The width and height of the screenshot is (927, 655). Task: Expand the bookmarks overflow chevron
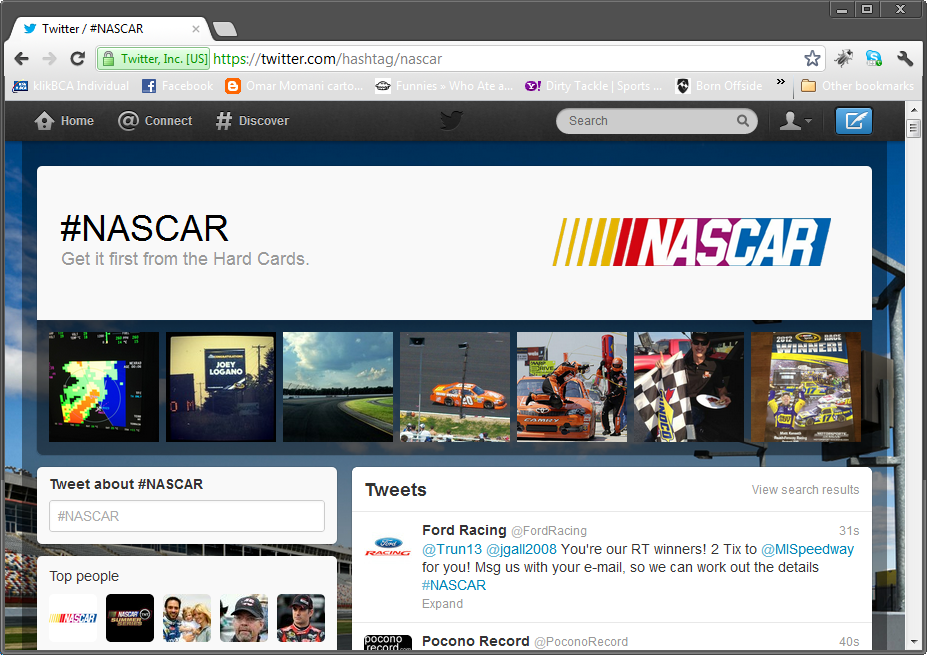(x=781, y=85)
